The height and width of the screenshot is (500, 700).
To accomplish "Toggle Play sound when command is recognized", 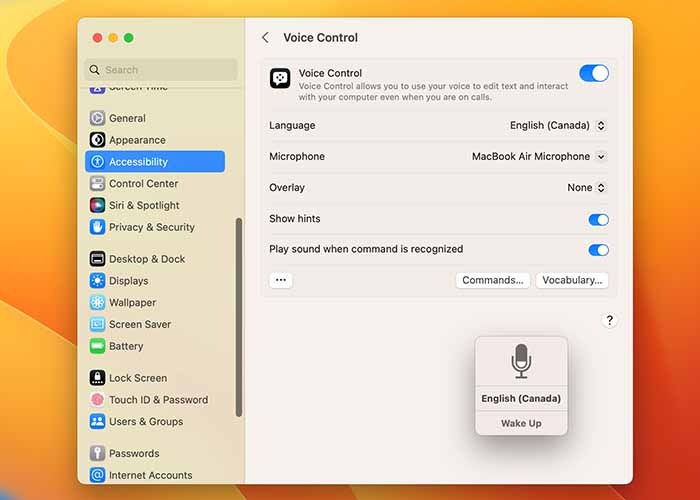I will tap(598, 250).
